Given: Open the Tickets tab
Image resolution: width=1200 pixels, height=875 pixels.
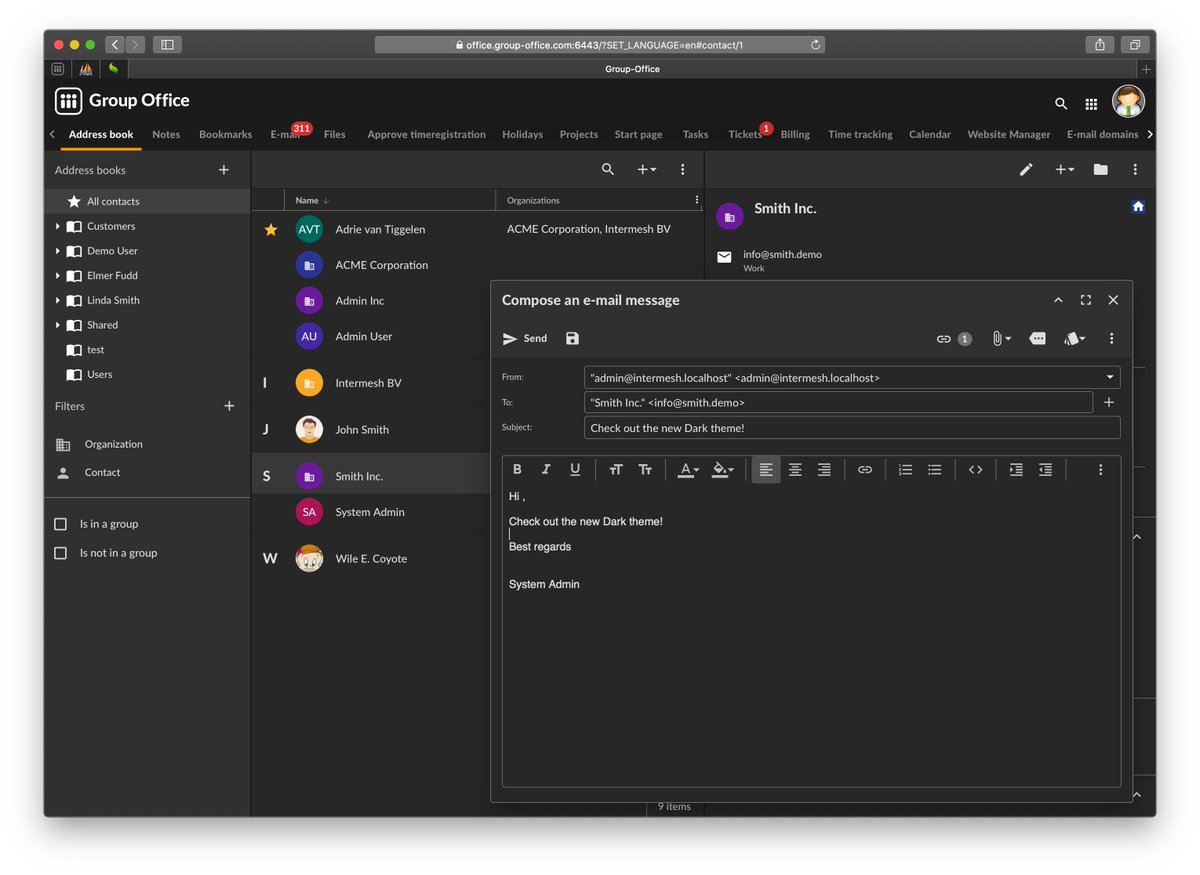Looking at the screenshot, I should tap(745, 134).
